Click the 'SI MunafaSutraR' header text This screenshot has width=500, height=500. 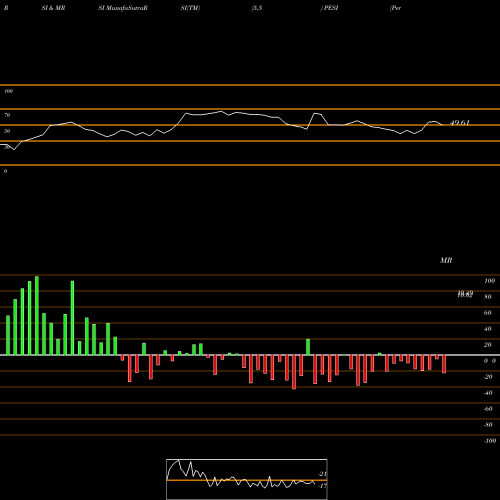pos(123,8)
